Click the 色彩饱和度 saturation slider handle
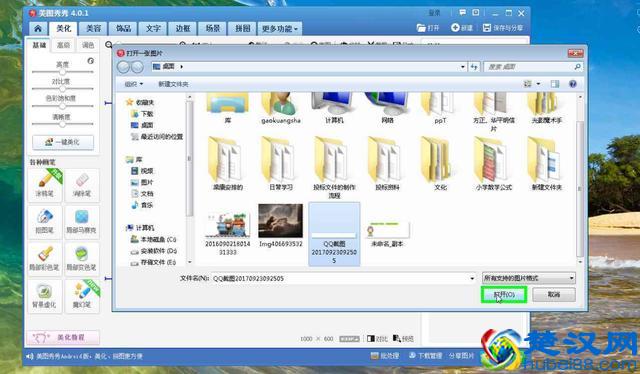 click(x=62, y=106)
